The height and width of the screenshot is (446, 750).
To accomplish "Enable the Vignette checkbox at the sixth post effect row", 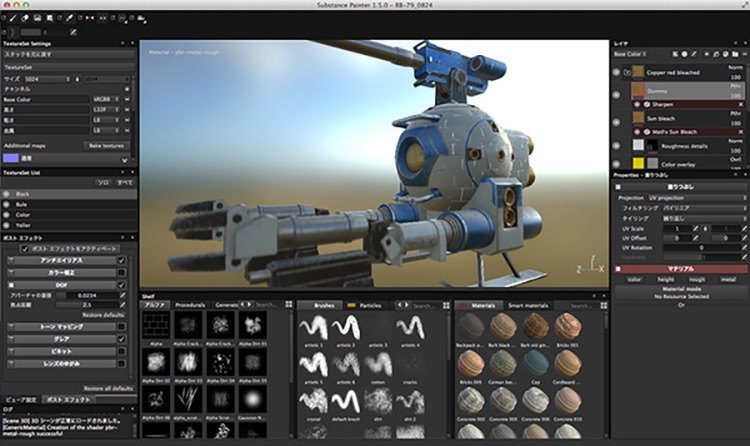I will [121, 352].
